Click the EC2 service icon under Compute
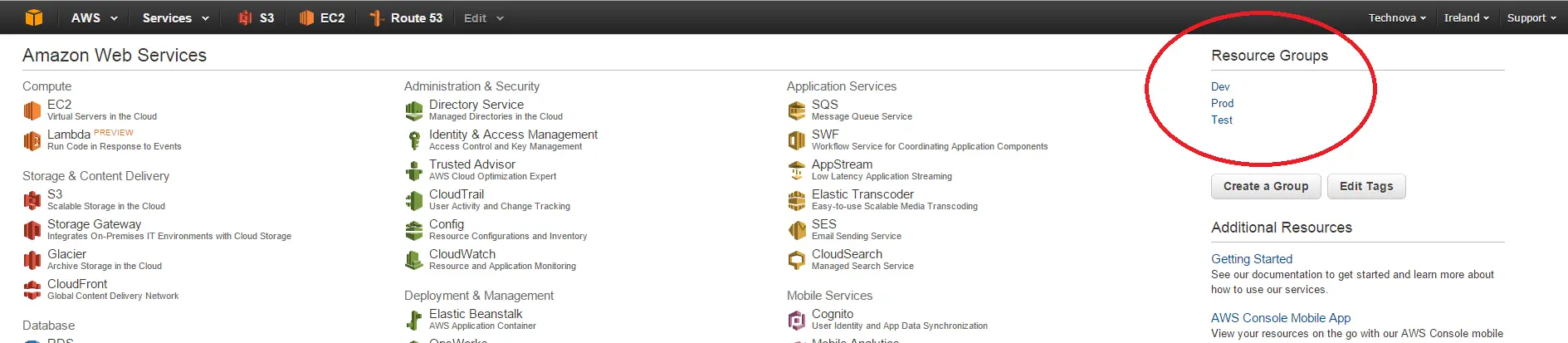The width and height of the screenshot is (1568, 343). (32, 110)
